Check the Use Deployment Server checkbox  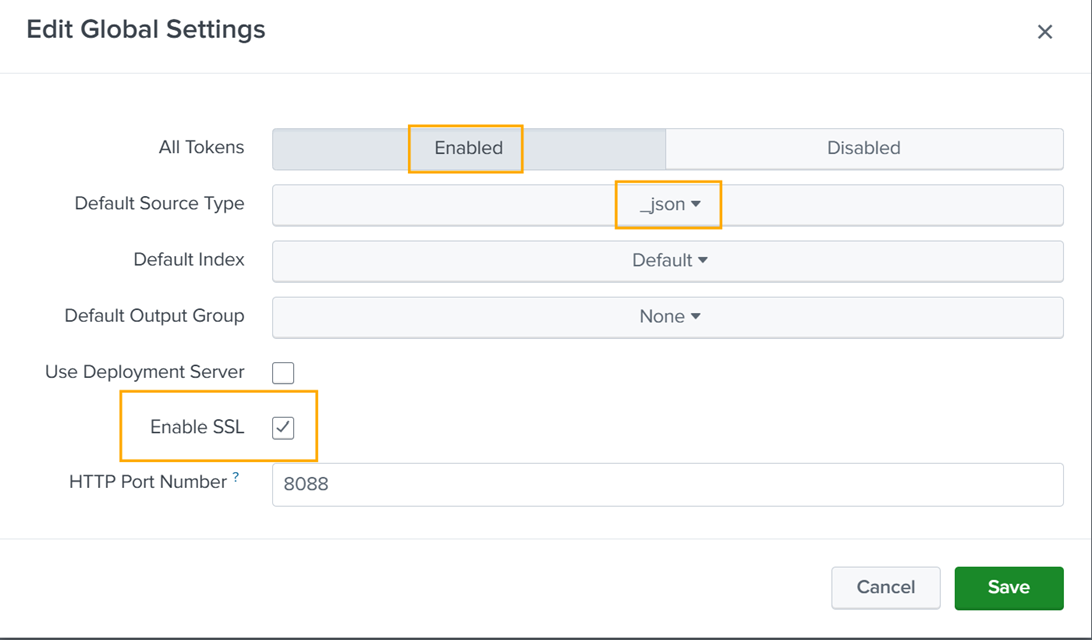pyautogui.click(x=283, y=372)
